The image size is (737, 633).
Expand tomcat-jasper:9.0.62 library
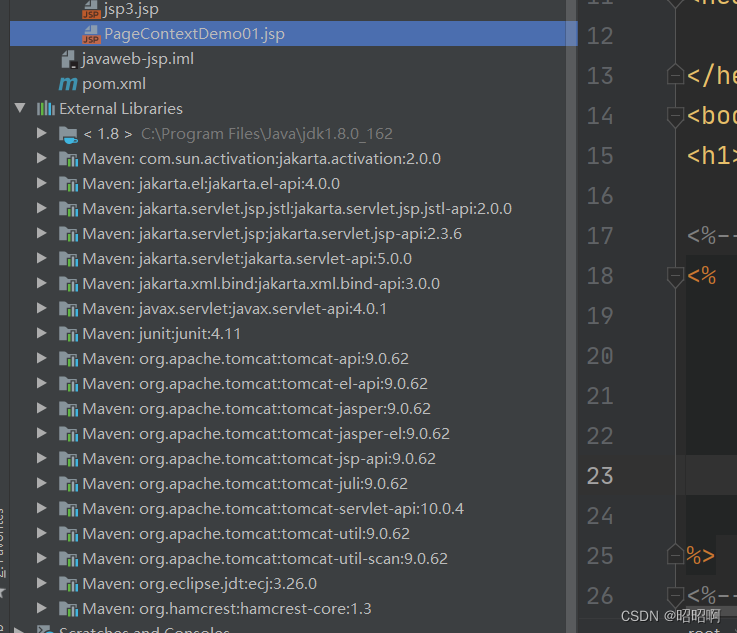tap(42, 408)
